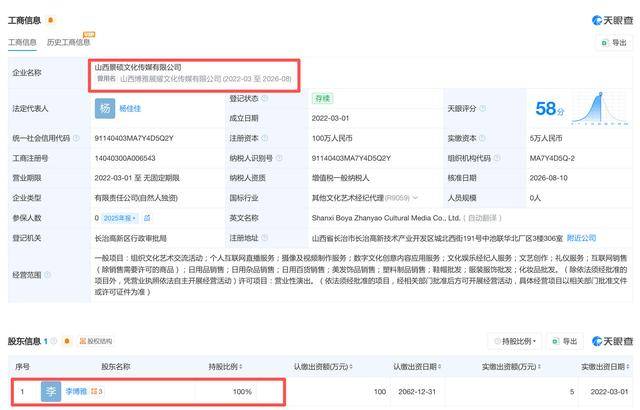The width and height of the screenshot is (640, 410).
Task: Expand the 国标行业 chevron after R9059
Action: point(416,198)
